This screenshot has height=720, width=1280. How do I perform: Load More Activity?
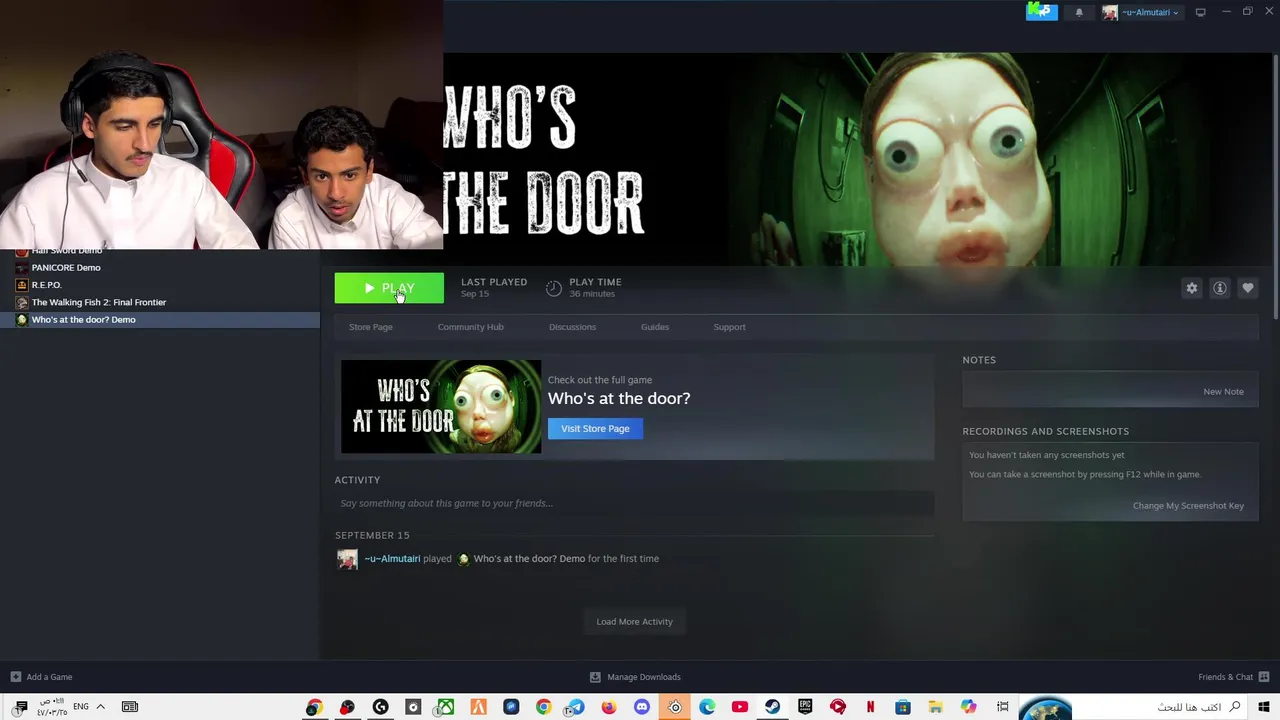click(x=634, y=622)
